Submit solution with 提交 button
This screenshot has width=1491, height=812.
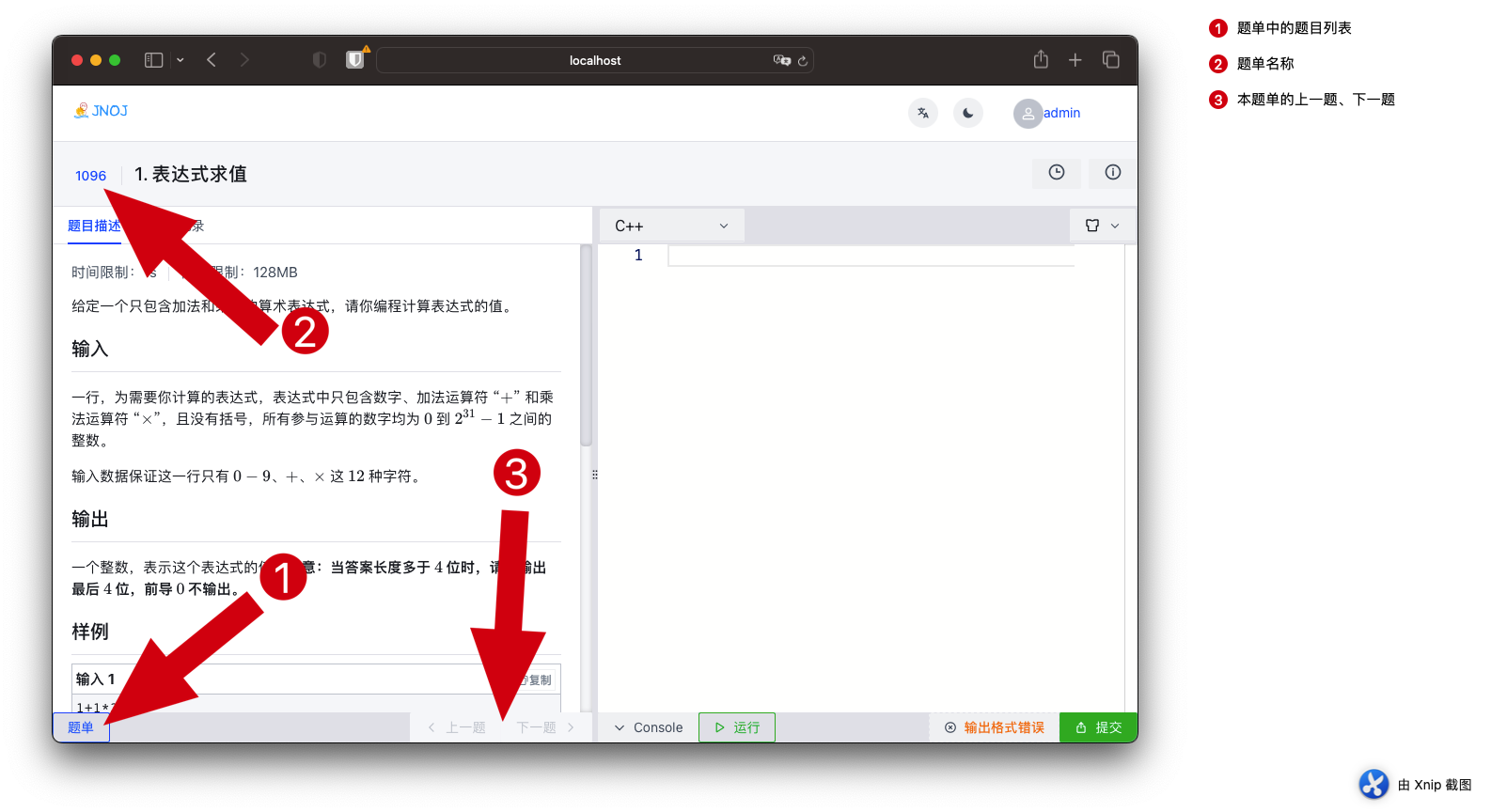point(1098,727)
